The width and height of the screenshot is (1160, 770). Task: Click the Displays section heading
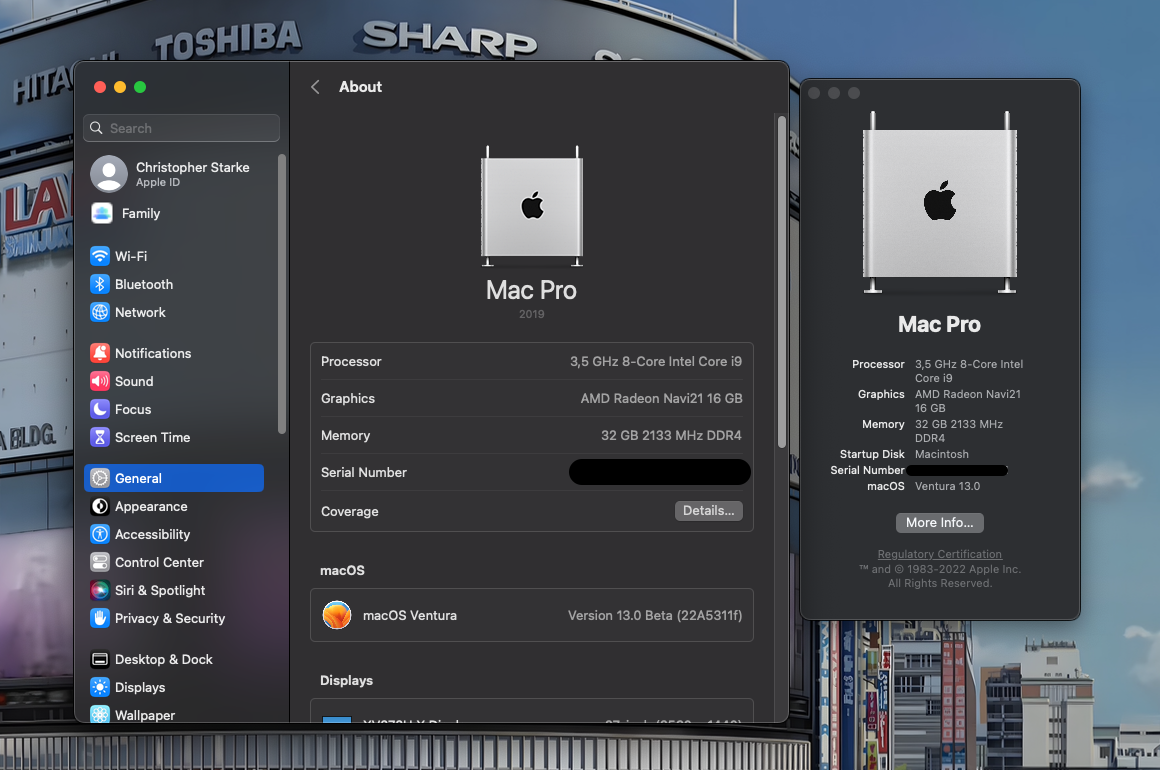[x=346, y=680]
